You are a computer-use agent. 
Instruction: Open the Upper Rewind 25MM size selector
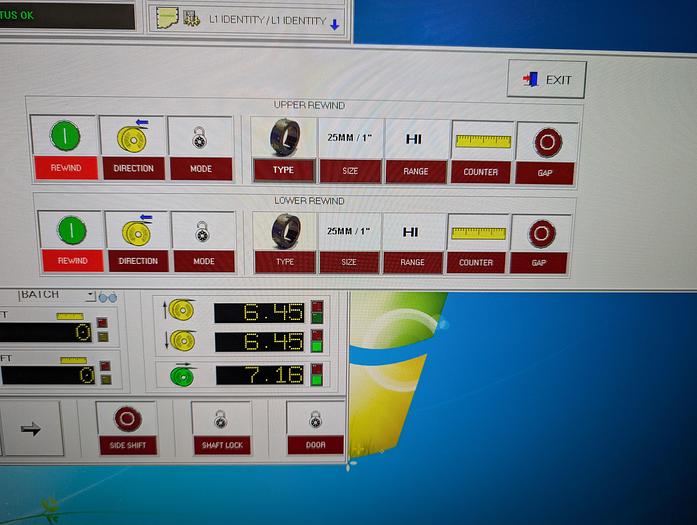[x=350, y=139]
